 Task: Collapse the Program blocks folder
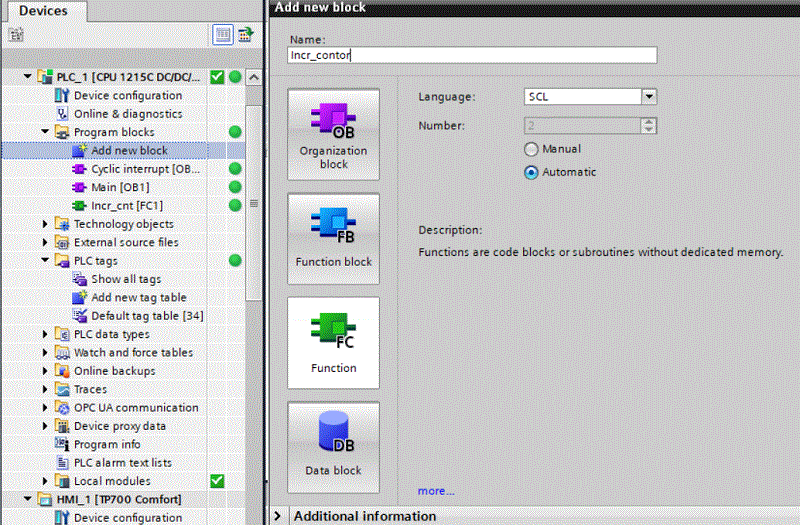pos(46,132)
